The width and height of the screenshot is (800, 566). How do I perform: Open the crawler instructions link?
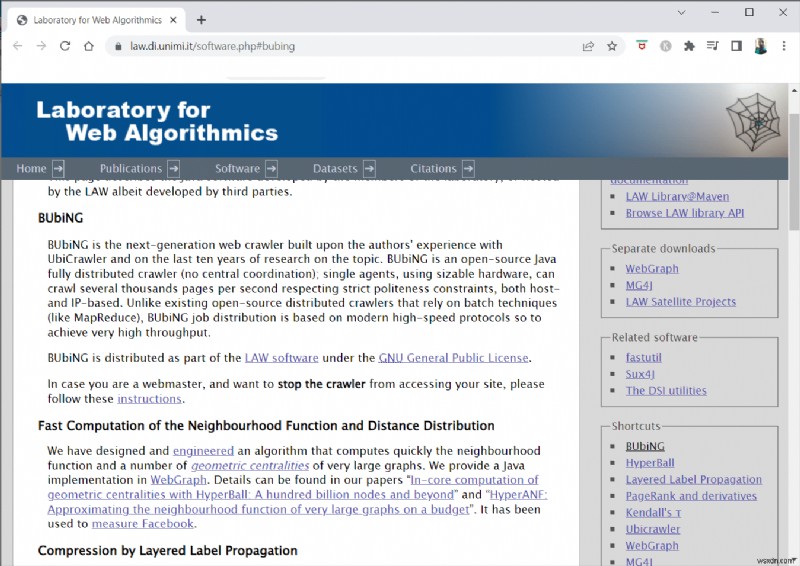click(149, 399)
